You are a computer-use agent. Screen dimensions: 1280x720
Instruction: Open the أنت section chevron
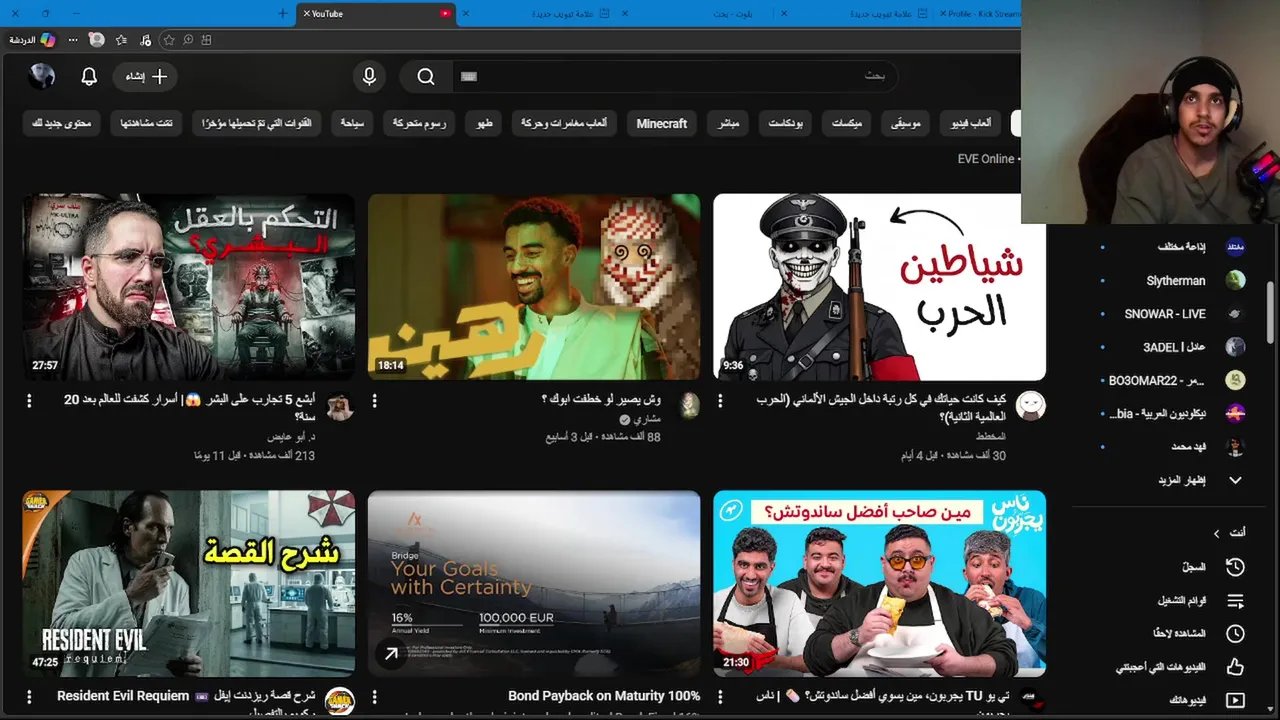(x=1216, y=533)
